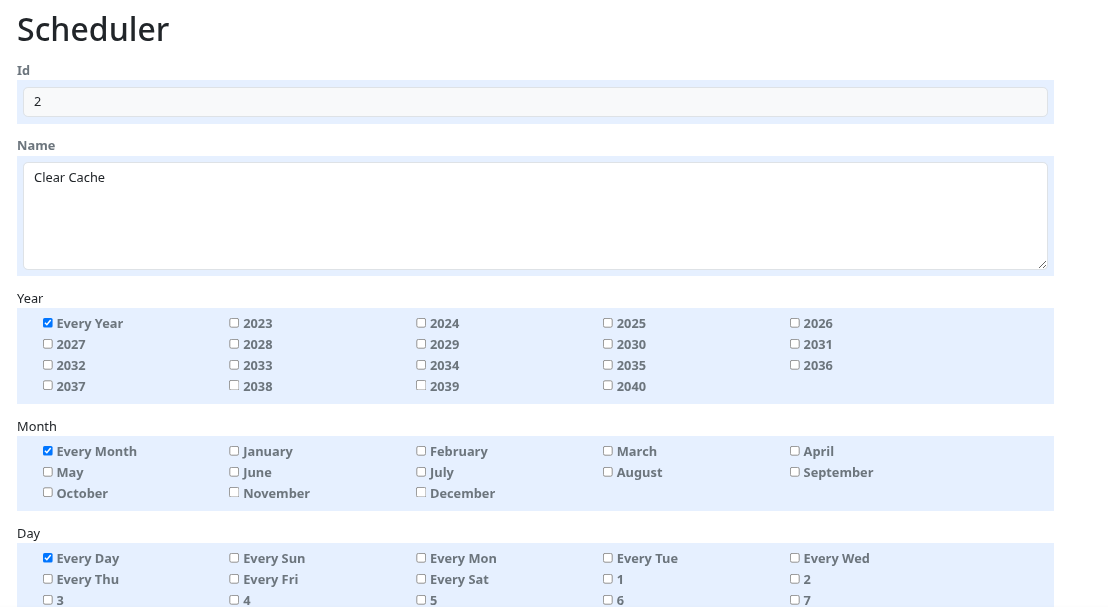
Task: Enable the July month checkbox
Action: click(421, 472)
